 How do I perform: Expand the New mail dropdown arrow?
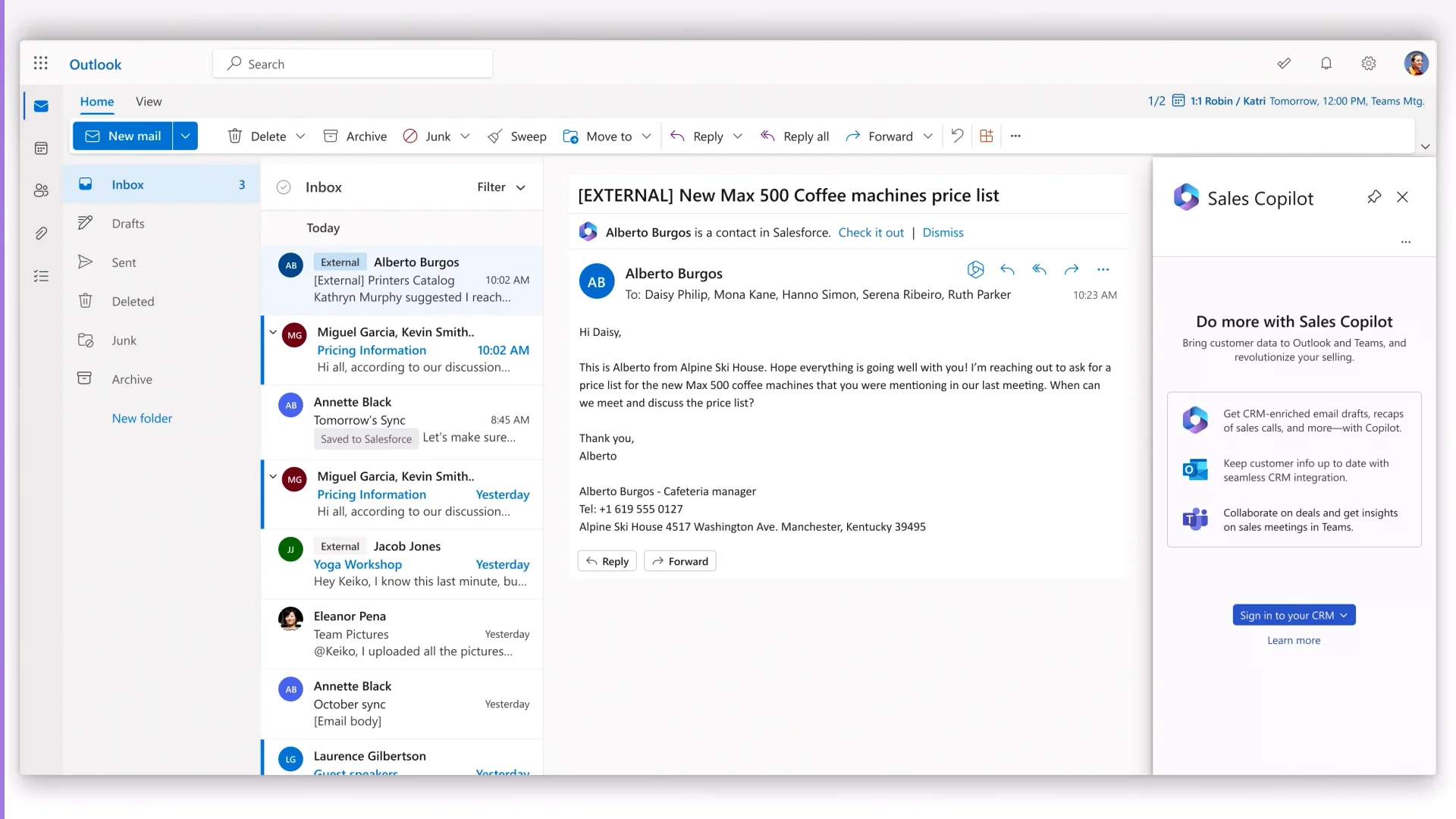185,136
